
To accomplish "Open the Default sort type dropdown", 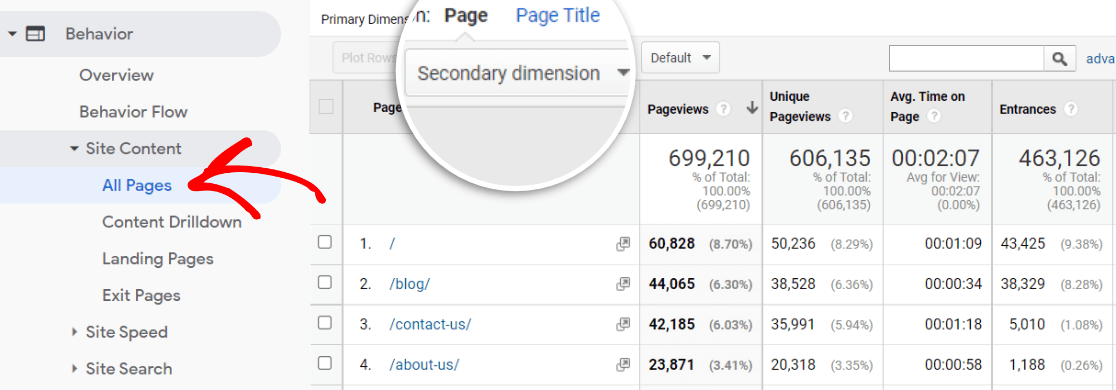I will (x=680, y=58).
